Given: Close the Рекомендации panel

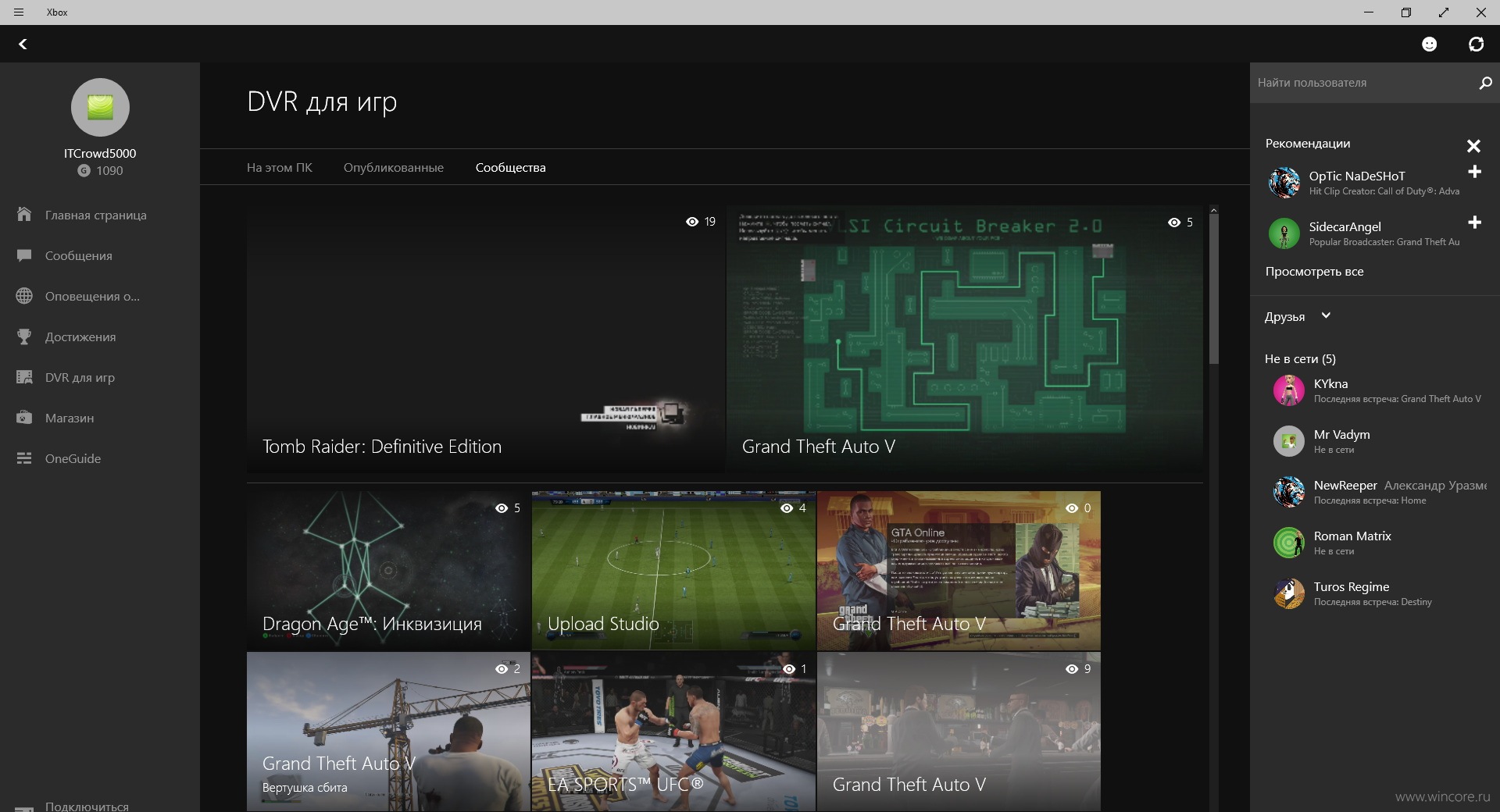Looking at the screenshot, I should [x=1473, y=146].
